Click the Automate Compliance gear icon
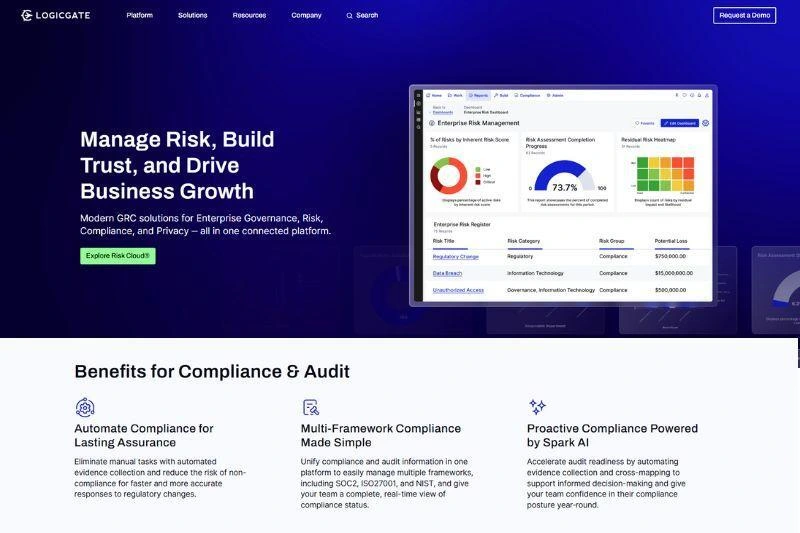Image resolution: width=800 pixels, height=533 pixels. 85,407
